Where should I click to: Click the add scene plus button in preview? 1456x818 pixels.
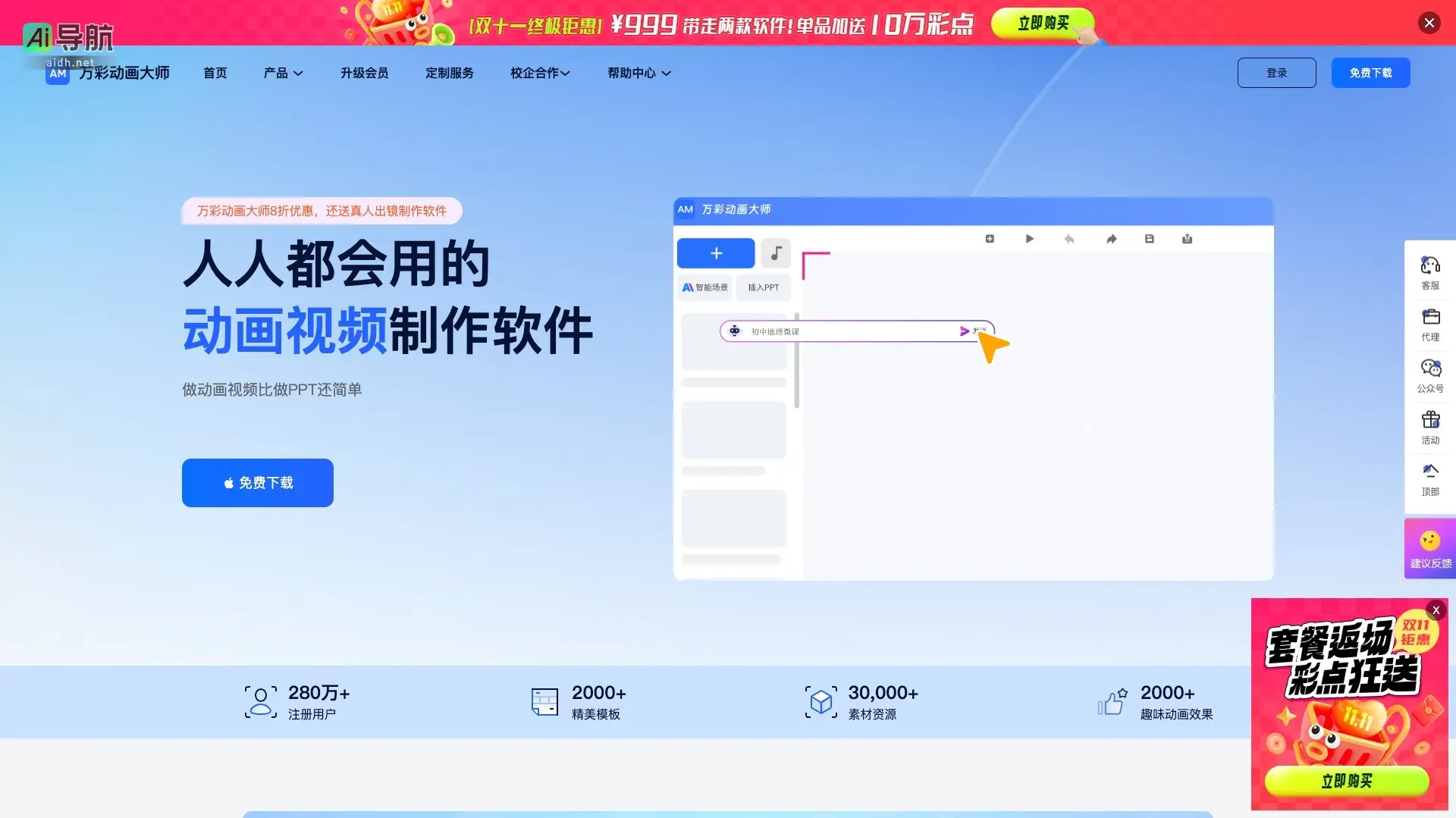(x=716, y=253)
